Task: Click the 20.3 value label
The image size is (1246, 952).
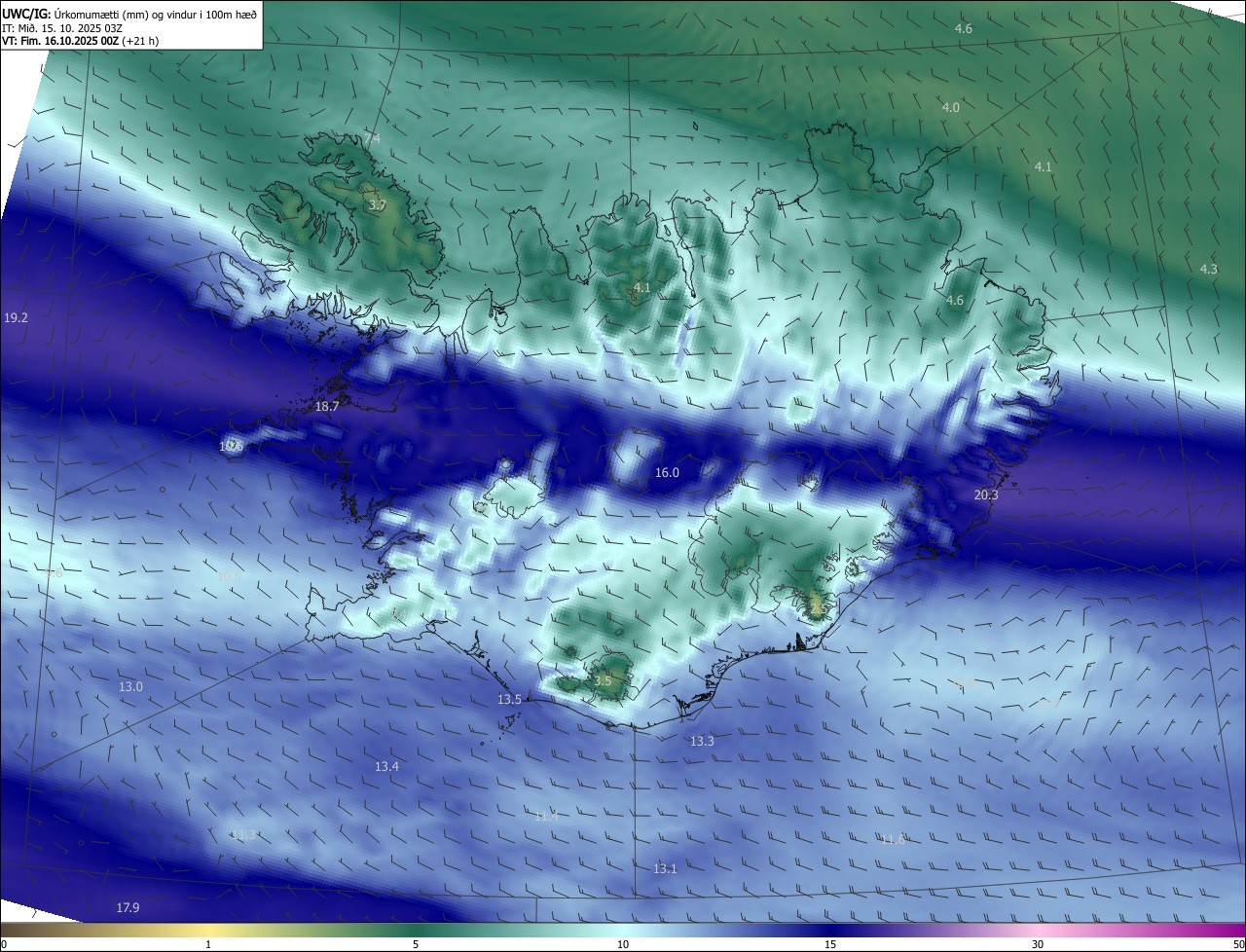Action: point(986,494)
